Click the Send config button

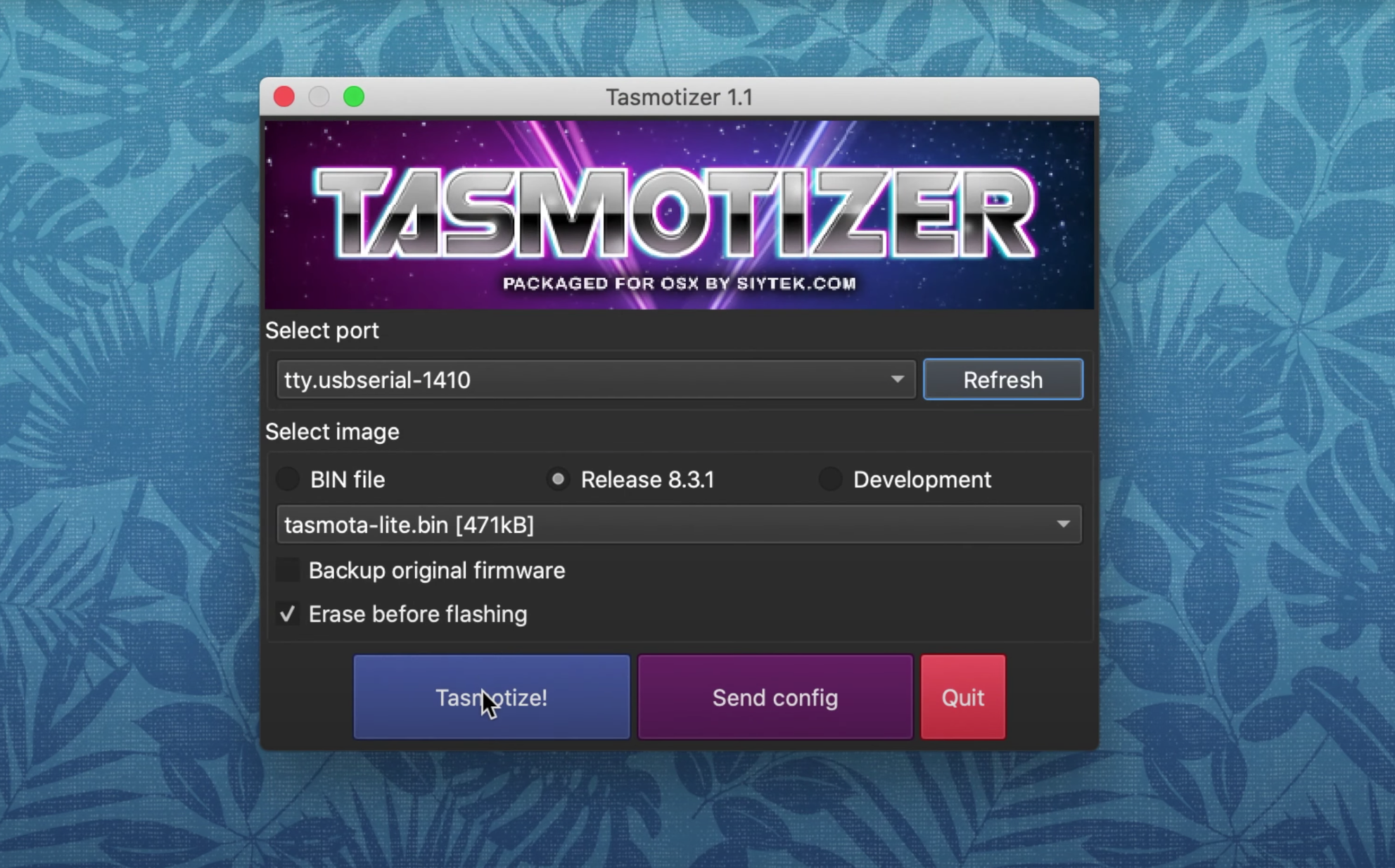pyautogui.click(x=775, y=697)
